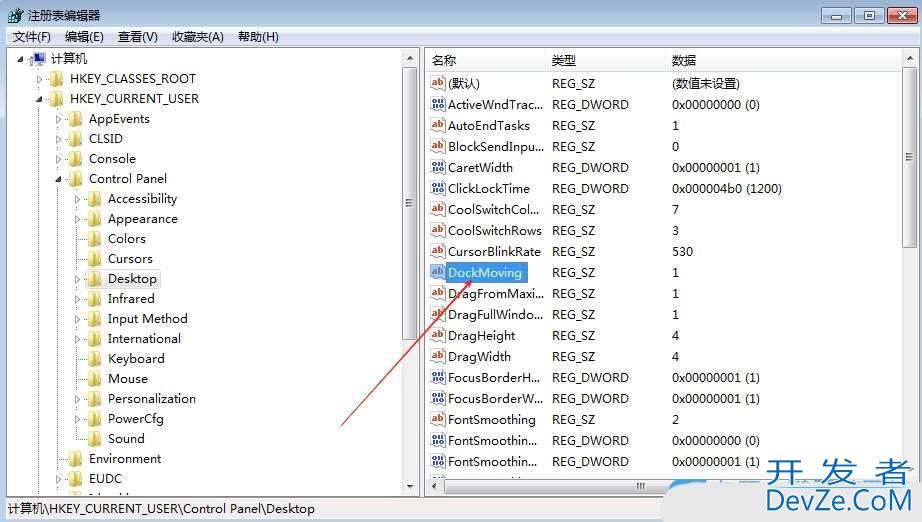The width and height of the screenshot is (922, 522).
Task: Click the CaretWidth DWORD icon
Action: 438,167
